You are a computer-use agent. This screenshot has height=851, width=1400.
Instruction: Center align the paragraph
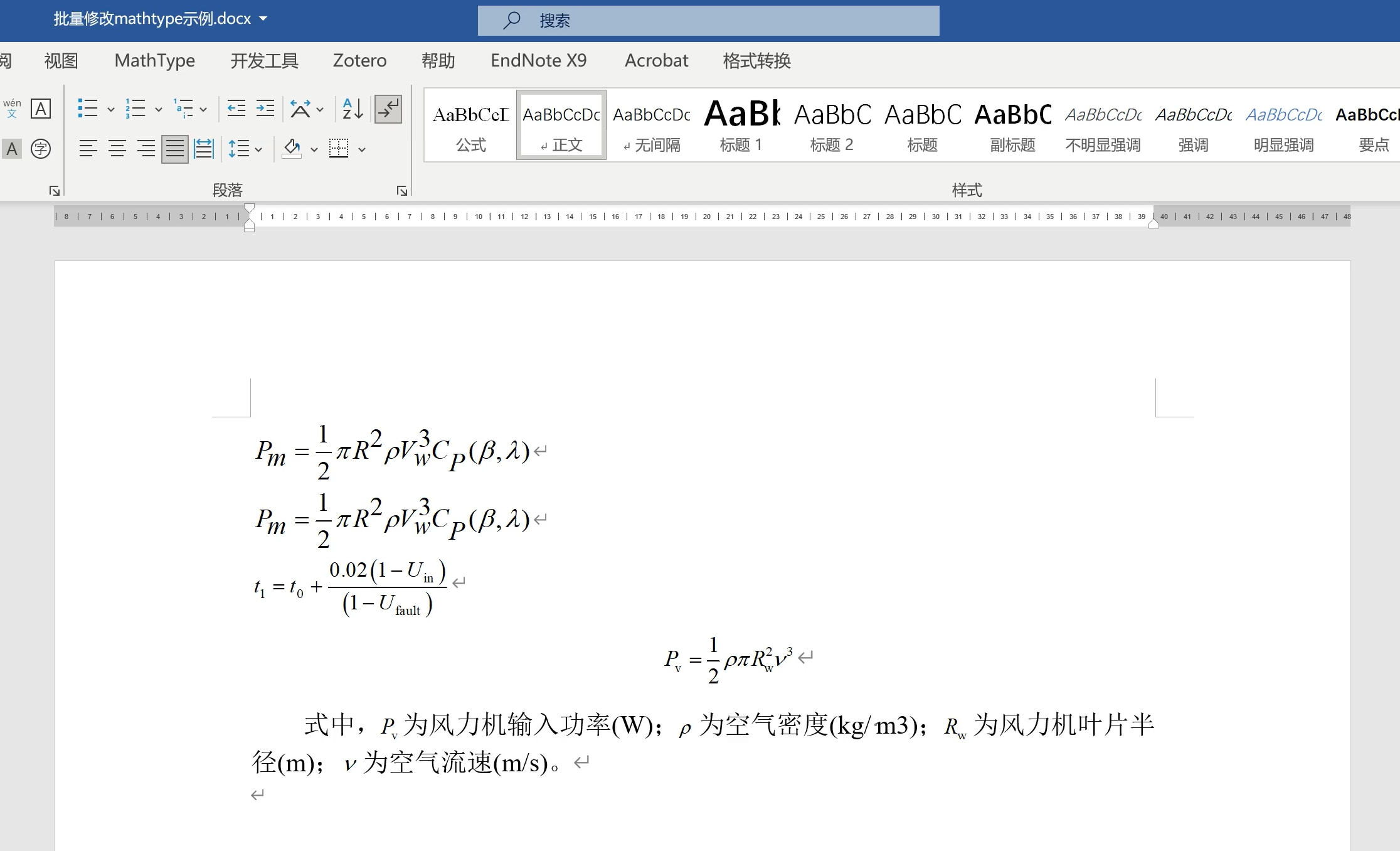(117, 149)
